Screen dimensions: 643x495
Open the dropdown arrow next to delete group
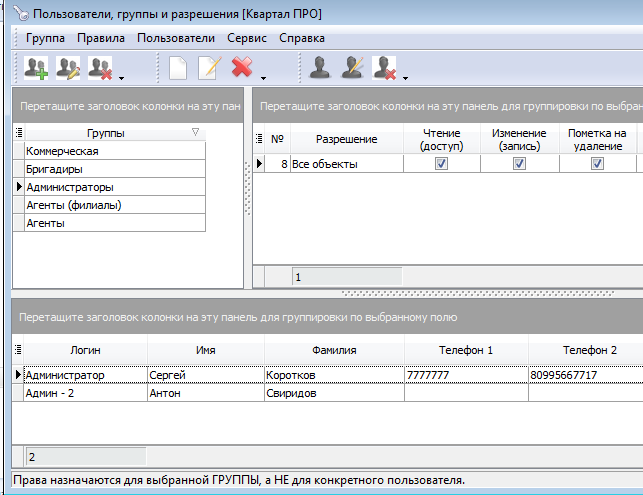pyautogui.click(x=120, y=76)
